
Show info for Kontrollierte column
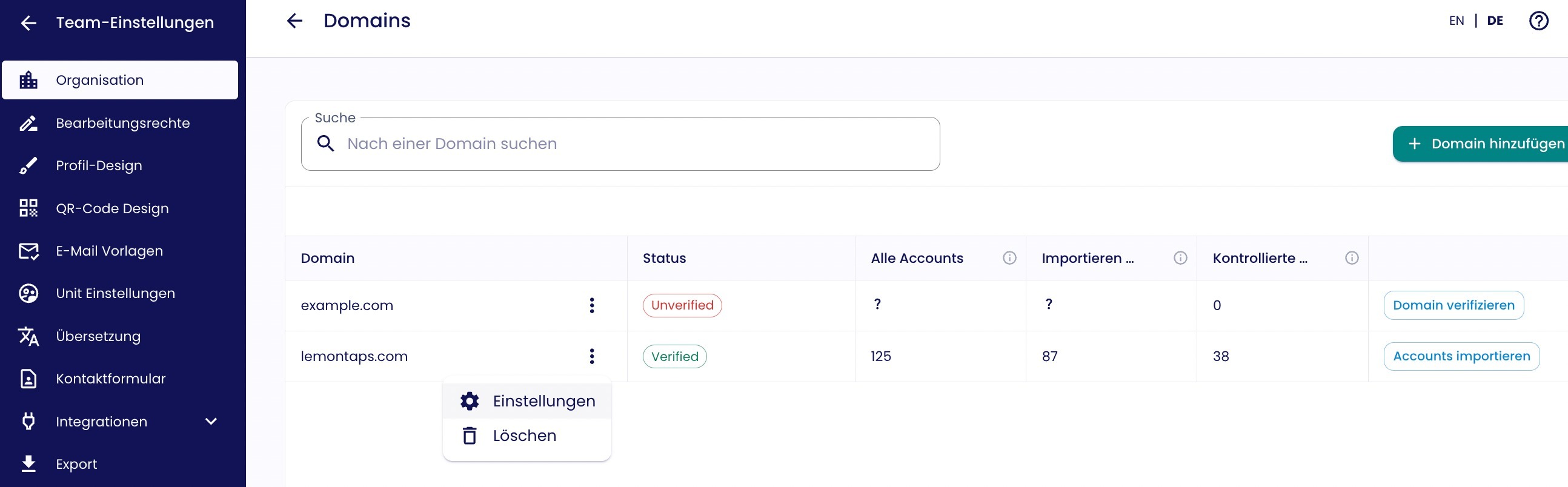1351,258
